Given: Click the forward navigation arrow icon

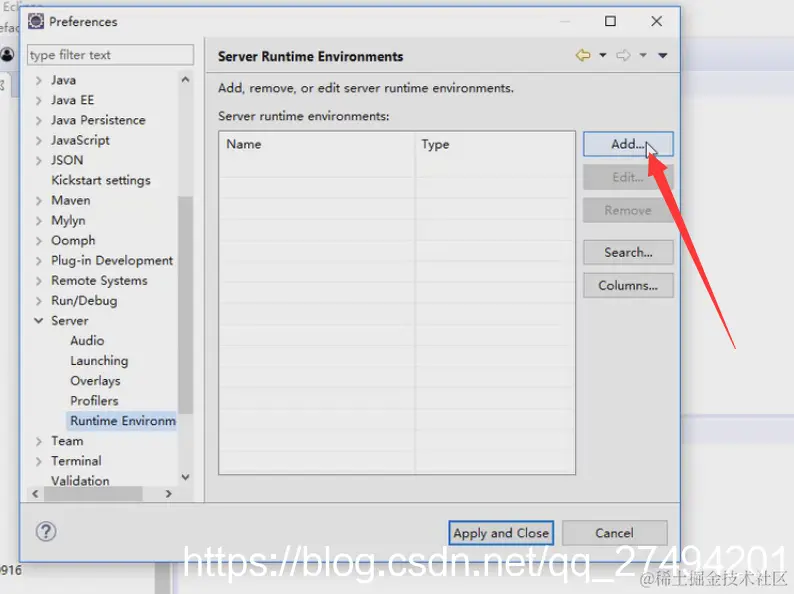Looking at the screenshot, I should (x=623, y=55).
